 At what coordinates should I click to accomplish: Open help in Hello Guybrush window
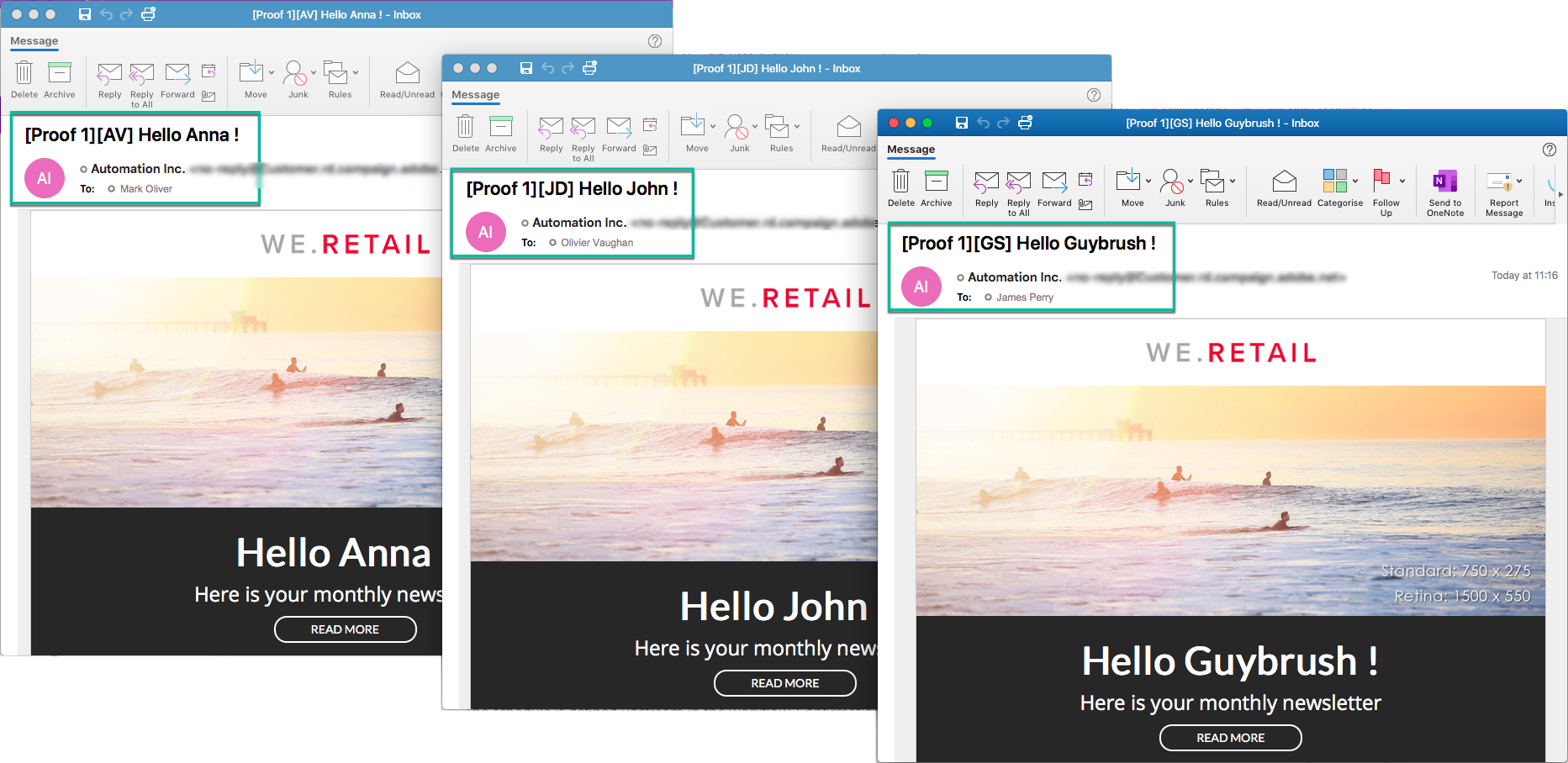pos(1550,150)
